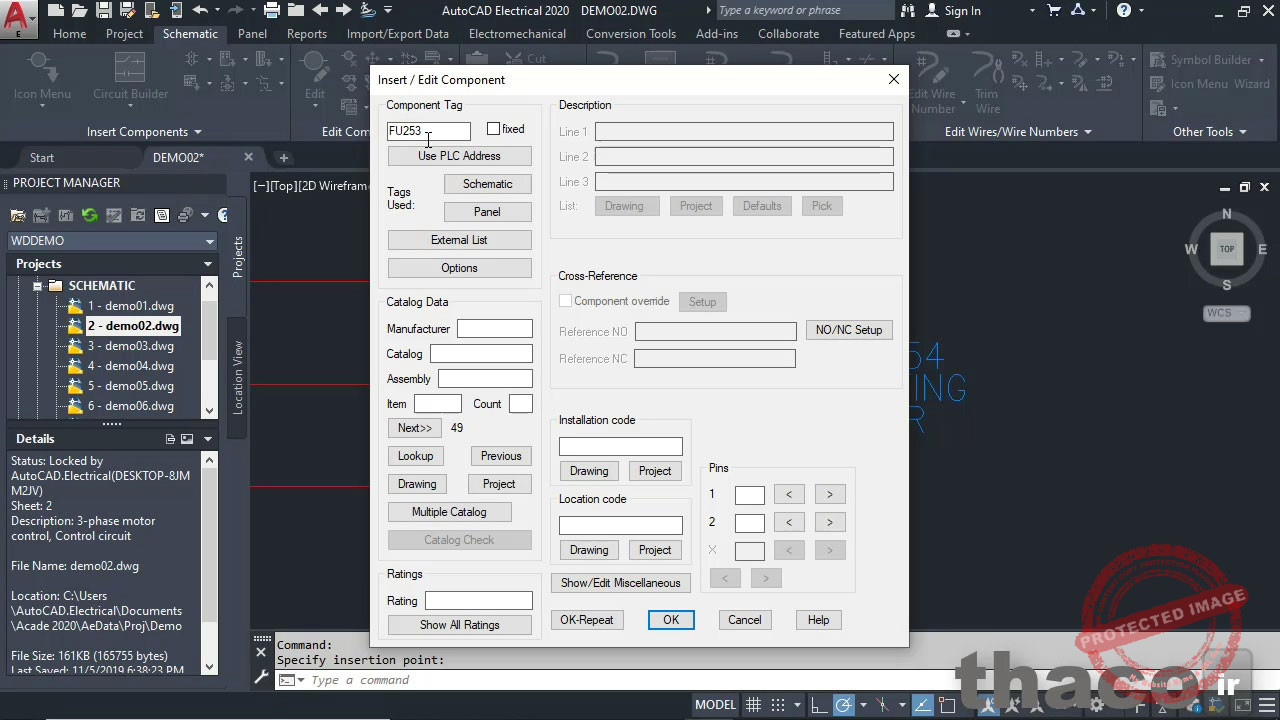Click the Save icon in Quick Access toolbar
The height and width of the screenshot is (720, 1280).
click(x=105, y=10)
